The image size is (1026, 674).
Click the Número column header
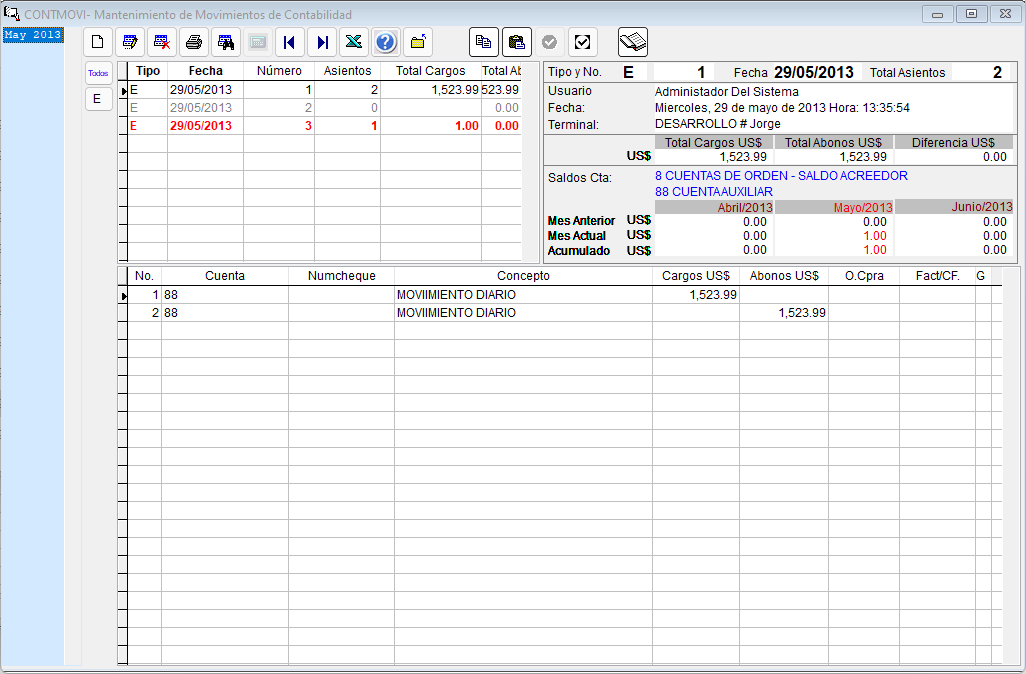click(279, 71)
